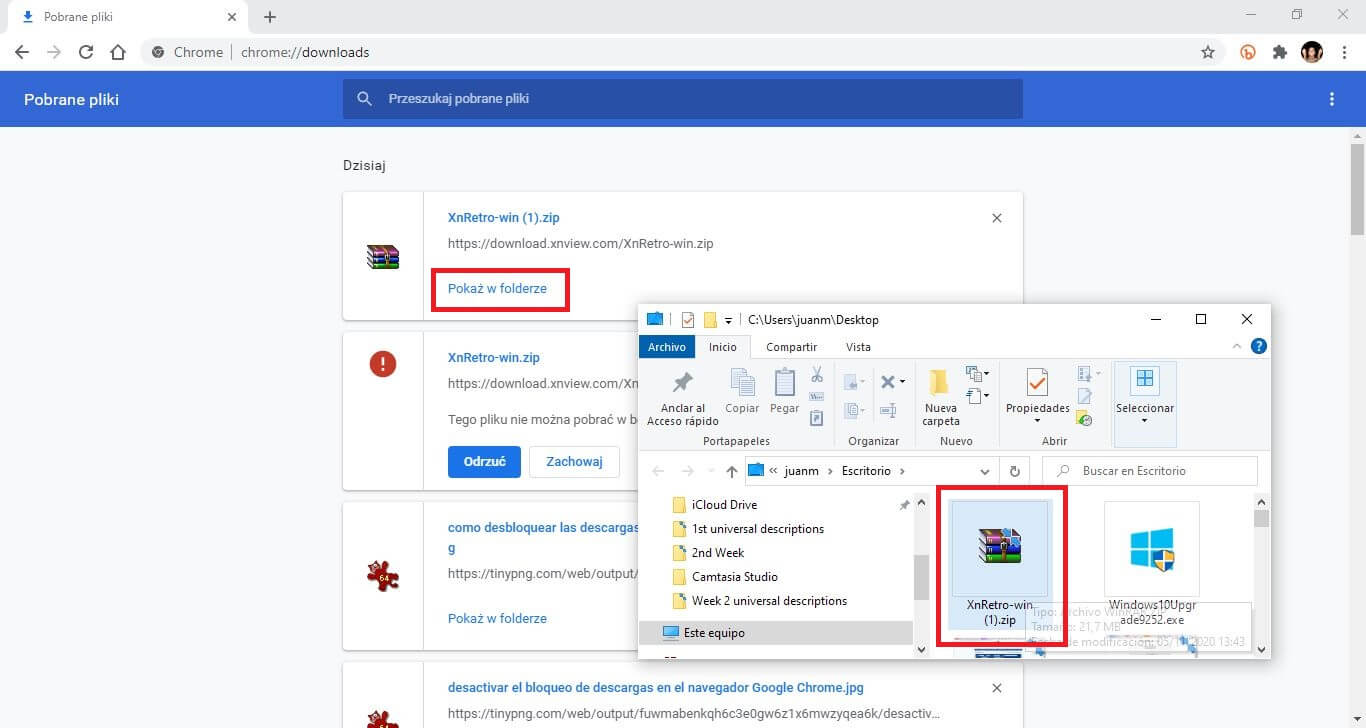Viewport: 1366px width, 728px height.
Task: Click the Zachowaj button
Action: tap(574, 462)
